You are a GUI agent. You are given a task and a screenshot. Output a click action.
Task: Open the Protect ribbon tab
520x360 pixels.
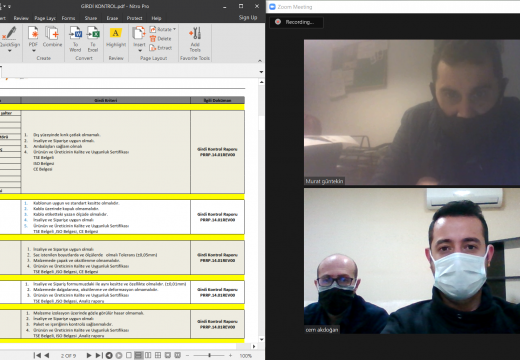pyautogui.click(x=134, y=18)
